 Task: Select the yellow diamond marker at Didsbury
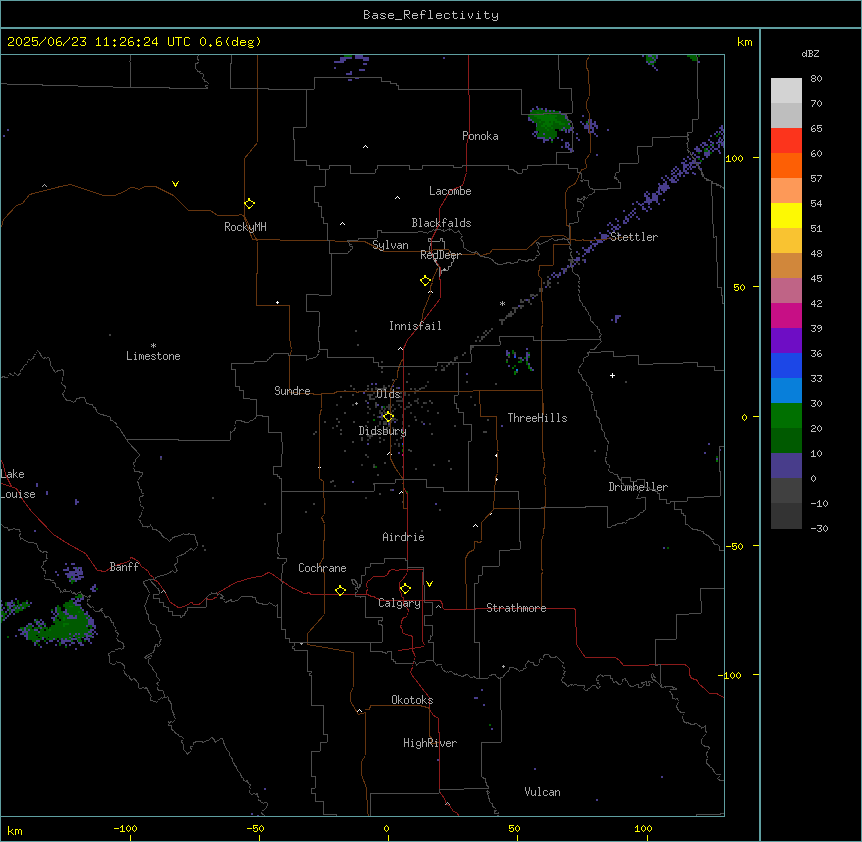[x=388, y=417]
